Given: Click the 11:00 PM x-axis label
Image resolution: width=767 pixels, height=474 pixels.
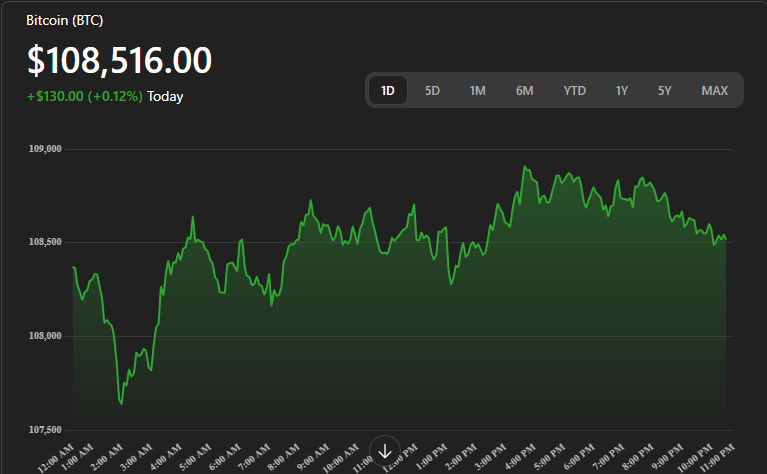Looking at the screenshot, I should [718, 458].
